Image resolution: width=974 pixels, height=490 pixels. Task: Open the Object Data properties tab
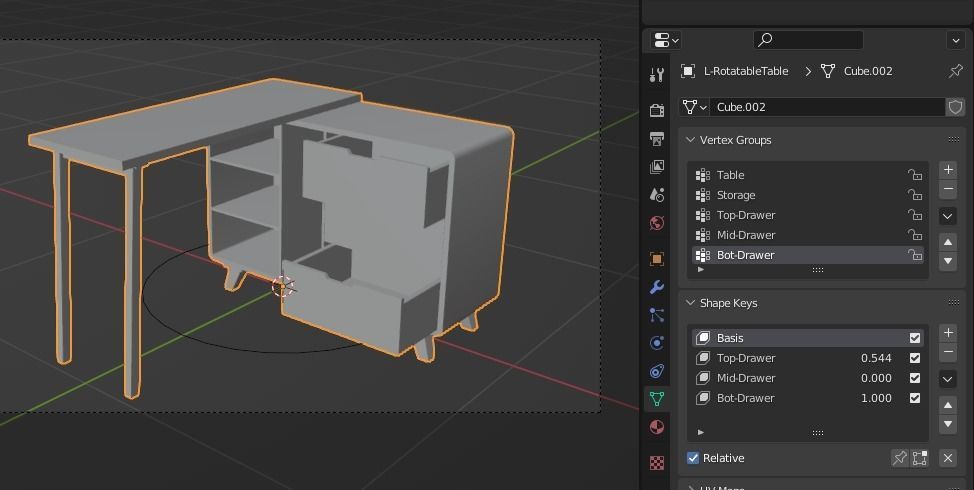(x=657, y=399)
